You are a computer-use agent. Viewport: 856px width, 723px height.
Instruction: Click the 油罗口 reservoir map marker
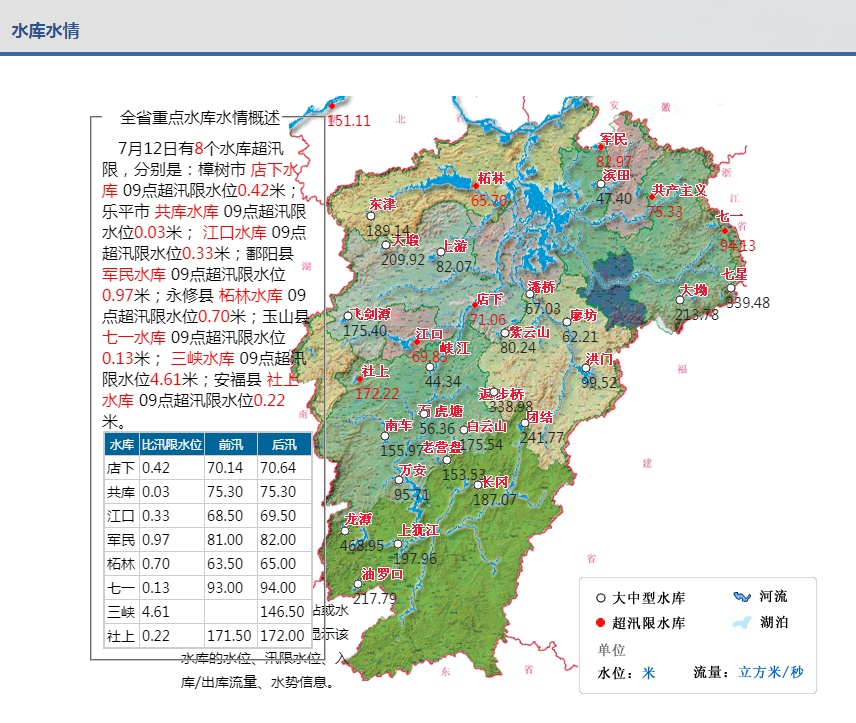click(358, 585)
